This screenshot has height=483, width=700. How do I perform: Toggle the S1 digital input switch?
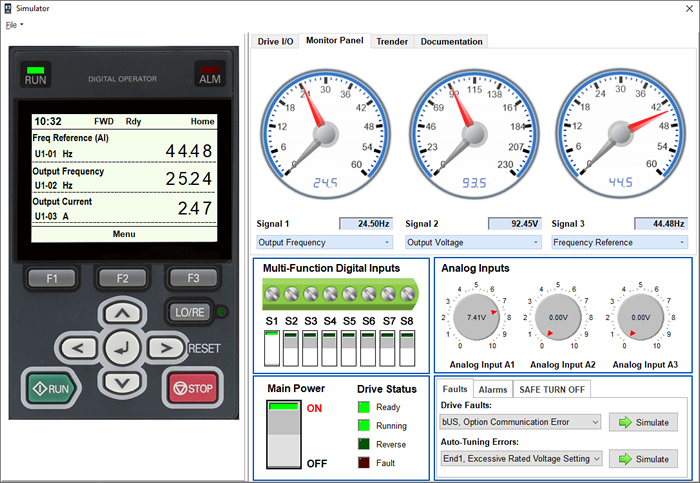tap(272, 348)
